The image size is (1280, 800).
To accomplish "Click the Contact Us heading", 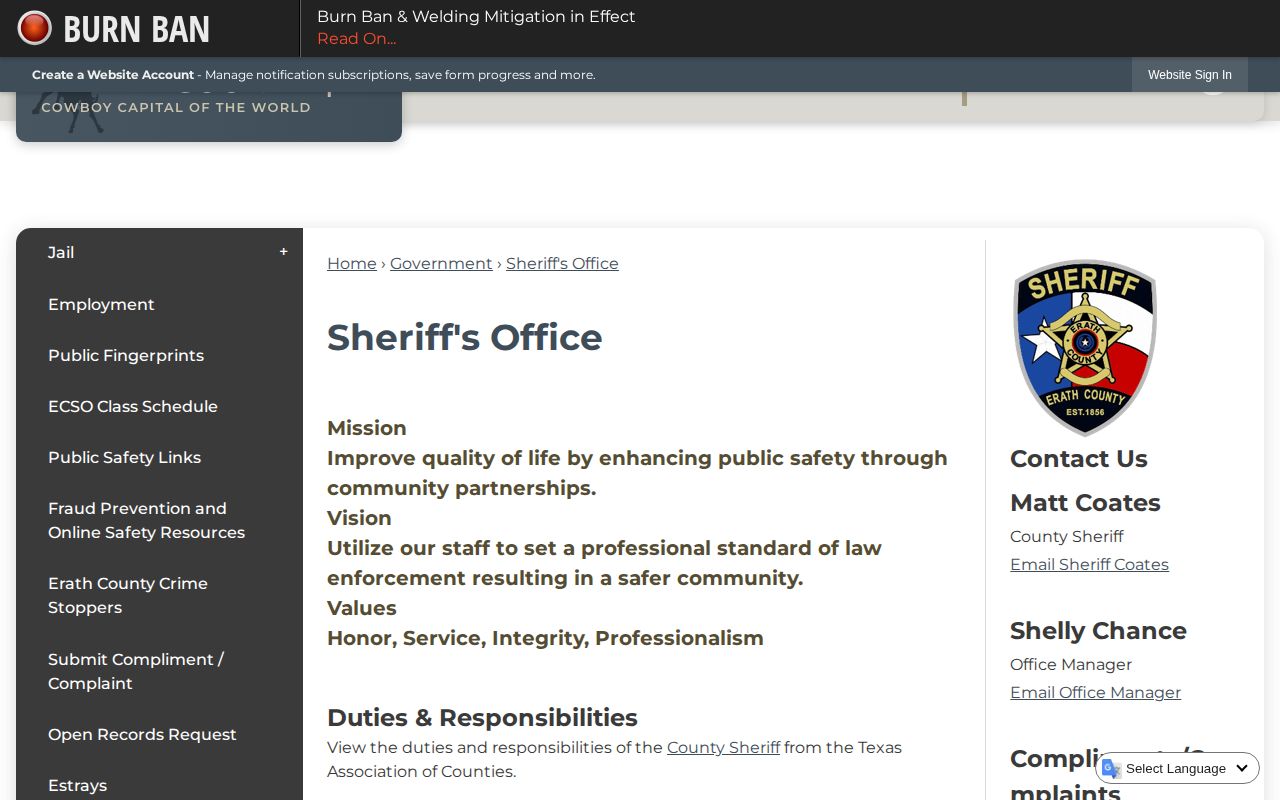I will click(1079, 458).
